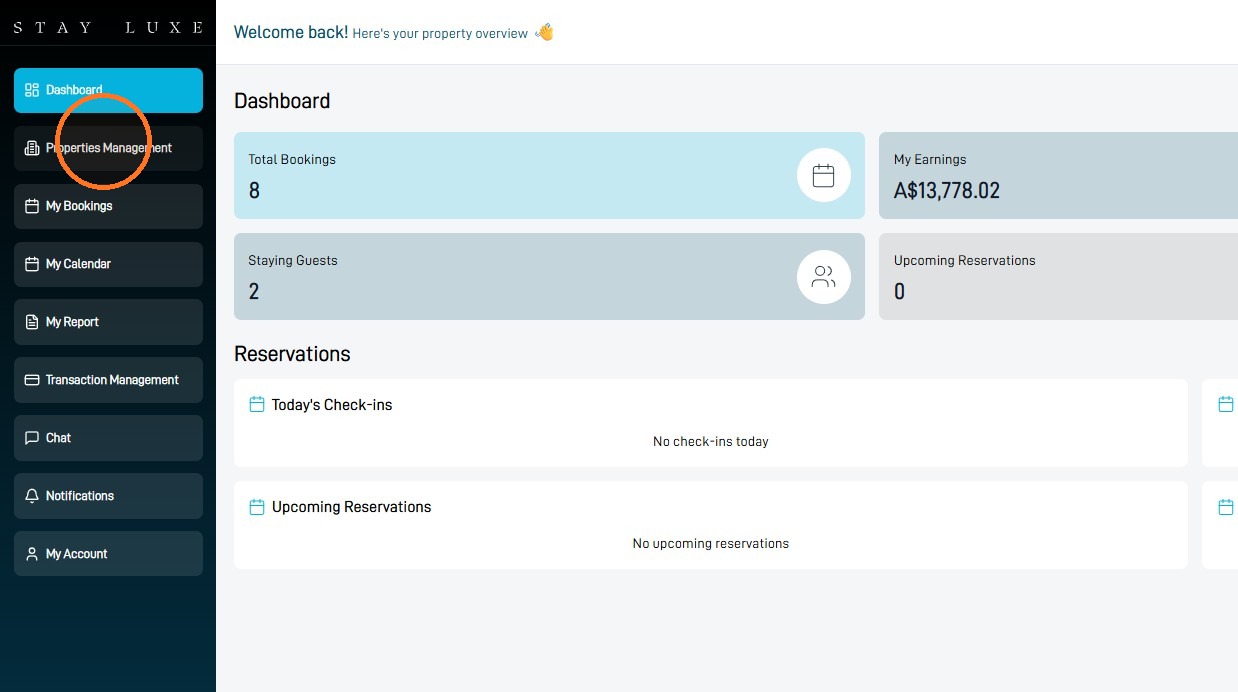Click the Upcoming Reservations panel title

point(352,507)
